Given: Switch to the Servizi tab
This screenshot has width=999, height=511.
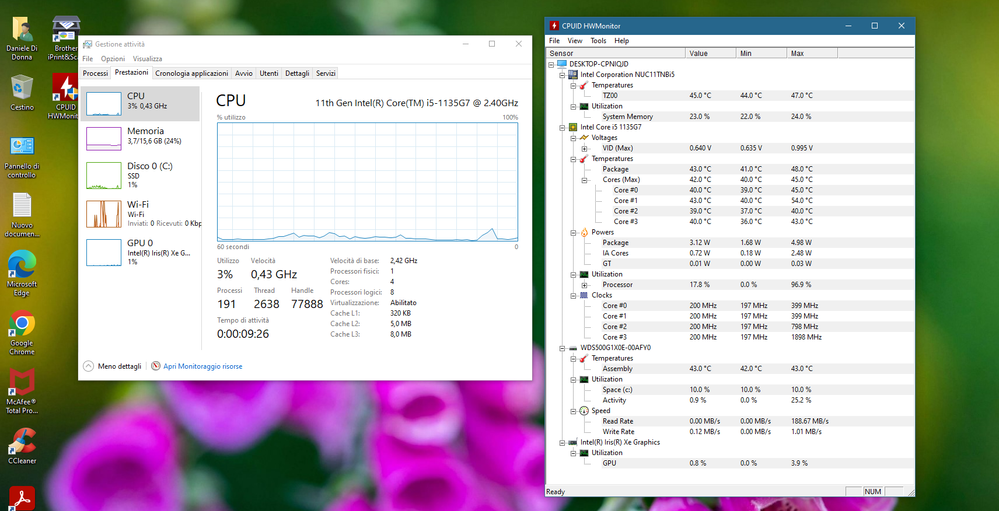Looking at the screenshot, I should coord(326,73).
